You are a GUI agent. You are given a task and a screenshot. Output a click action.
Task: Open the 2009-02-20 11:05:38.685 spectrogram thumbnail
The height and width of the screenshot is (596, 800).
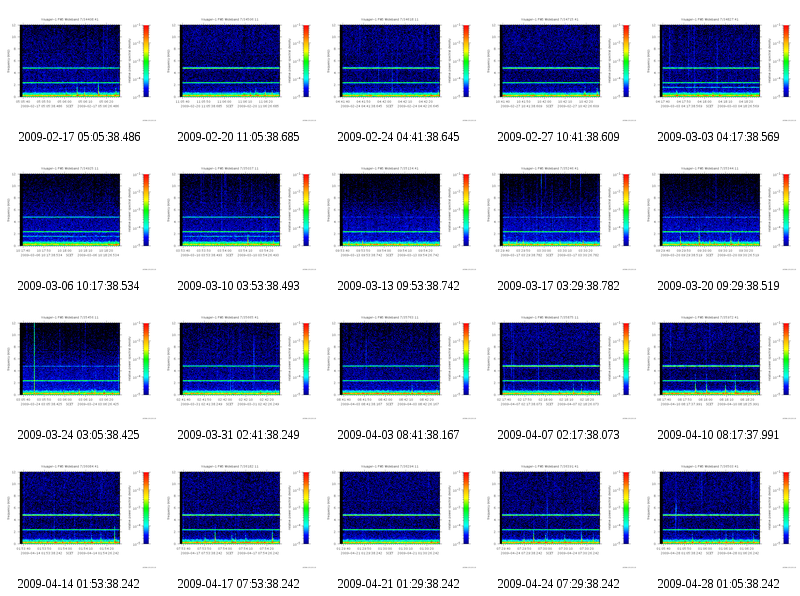point(239,69)
